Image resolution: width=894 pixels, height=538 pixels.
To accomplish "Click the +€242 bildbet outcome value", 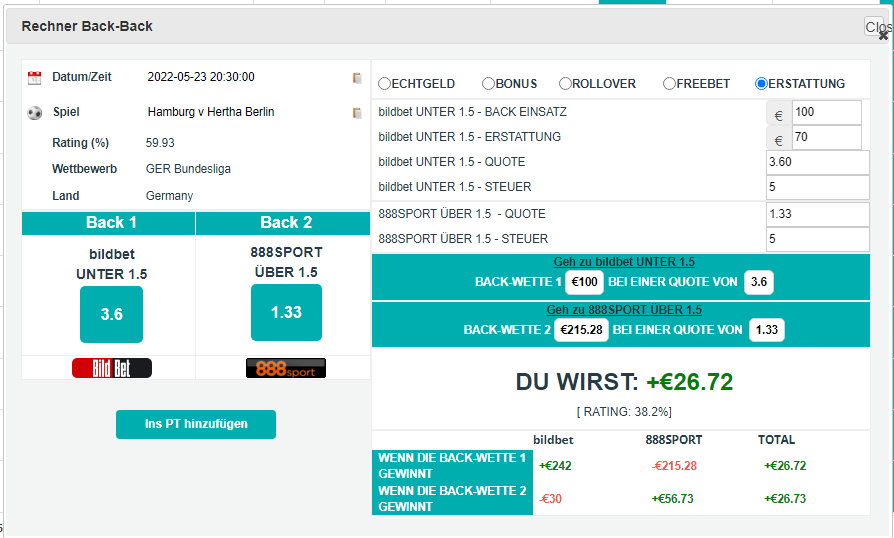I will tap(555, 466).
